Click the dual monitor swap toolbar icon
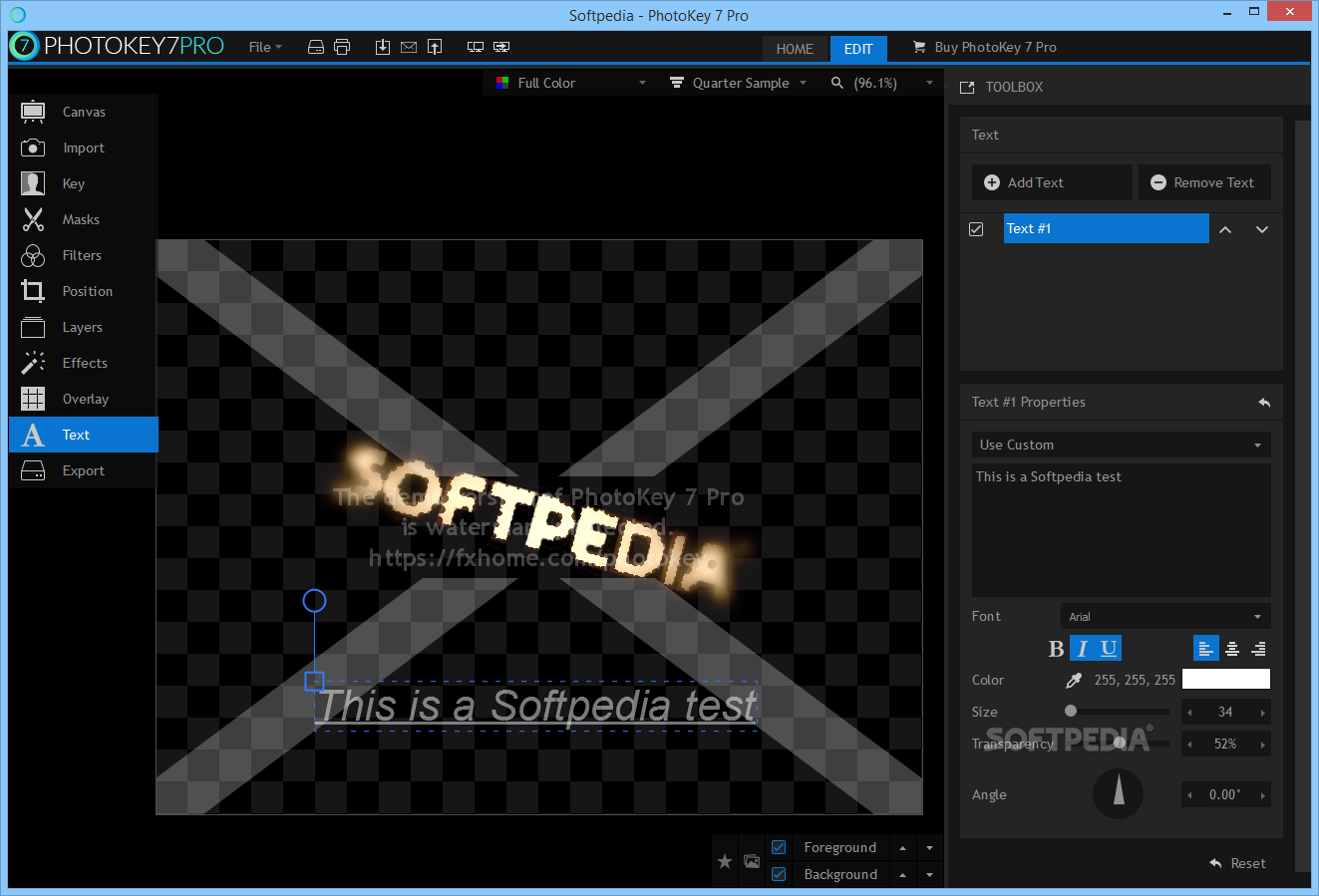Screen dimensions: 1319x896 tap(501, 47)
